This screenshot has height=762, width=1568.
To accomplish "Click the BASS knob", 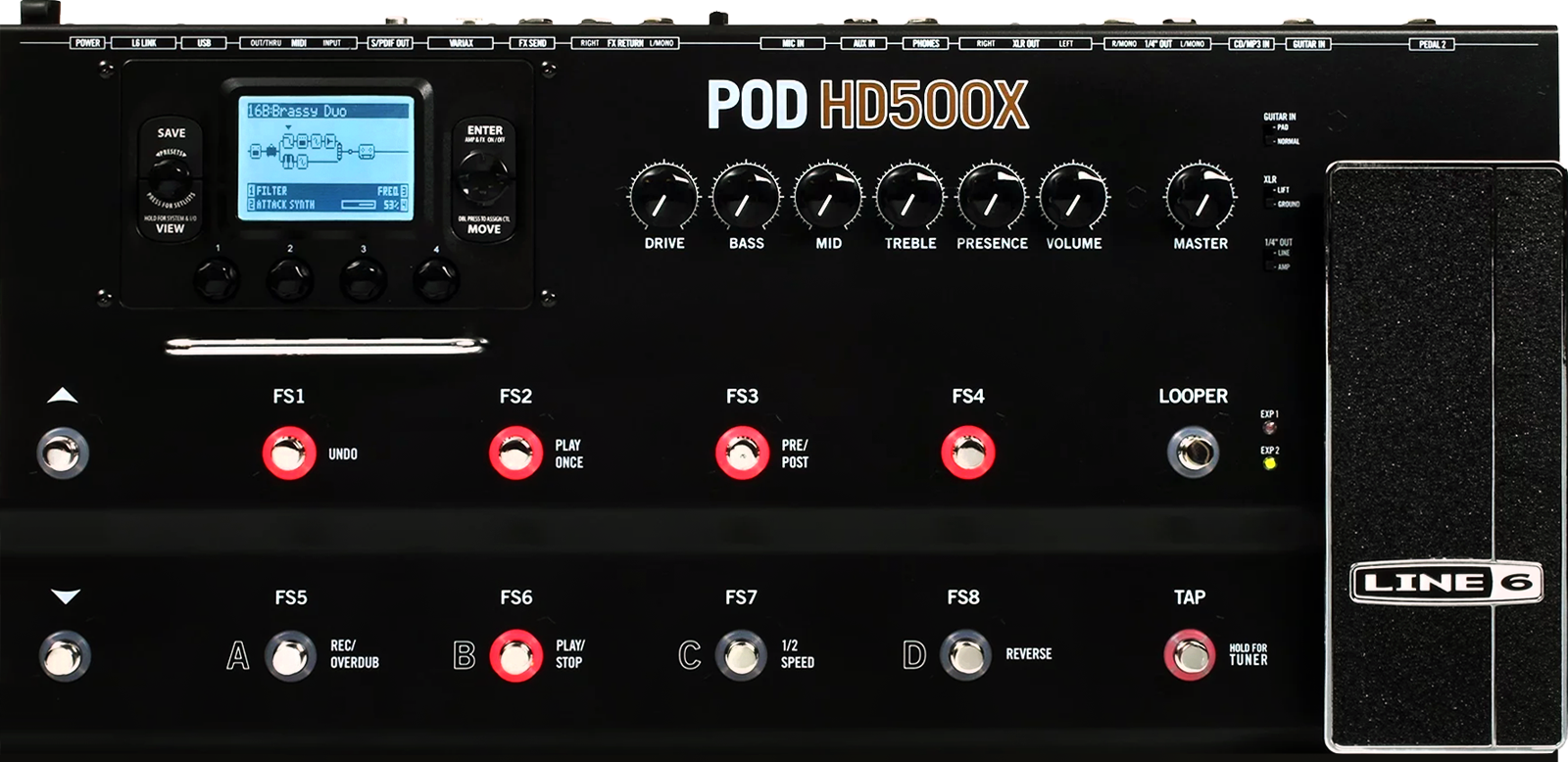I will tap(746, 197).
